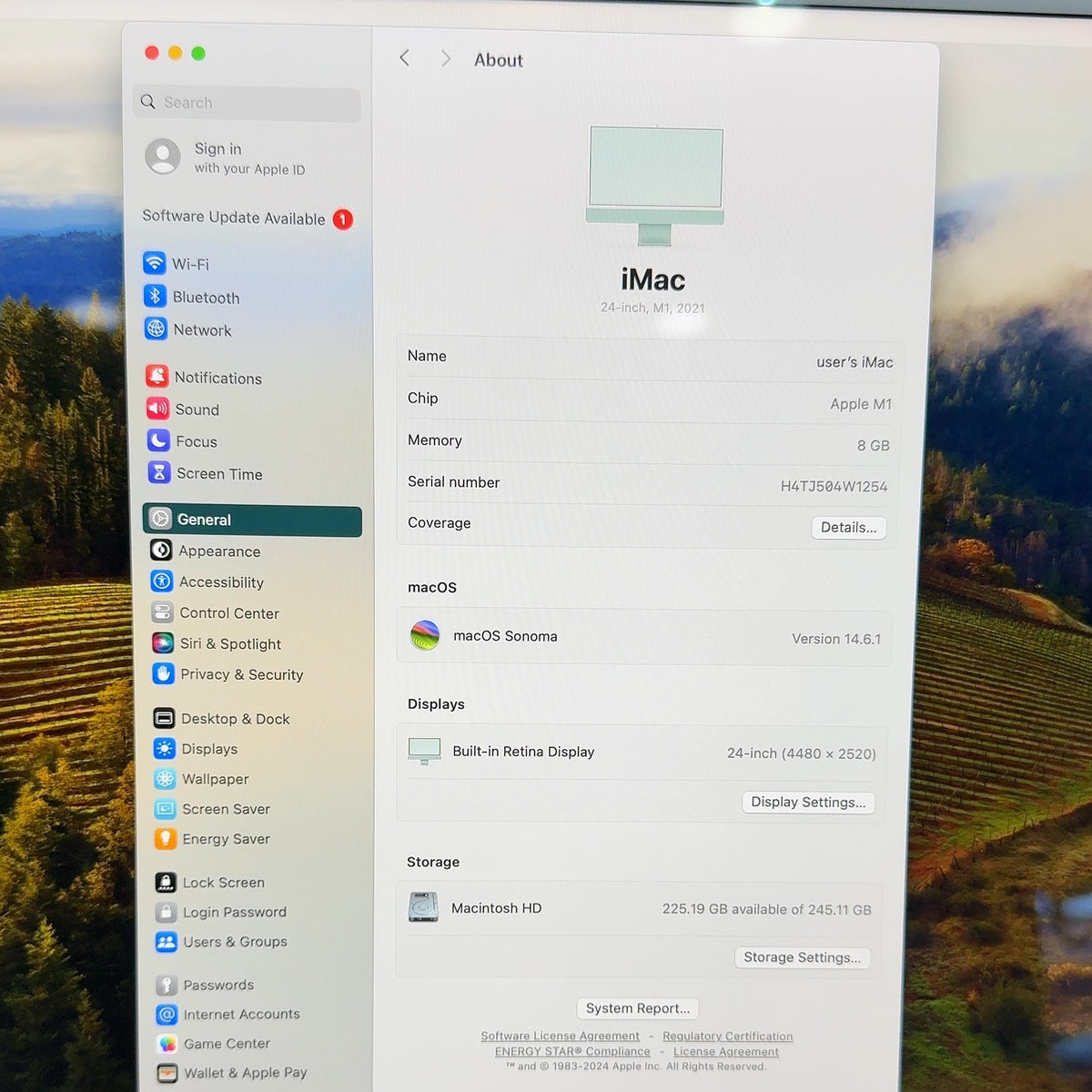Open Screen Time hourglass icon

(x=159, y=472)
